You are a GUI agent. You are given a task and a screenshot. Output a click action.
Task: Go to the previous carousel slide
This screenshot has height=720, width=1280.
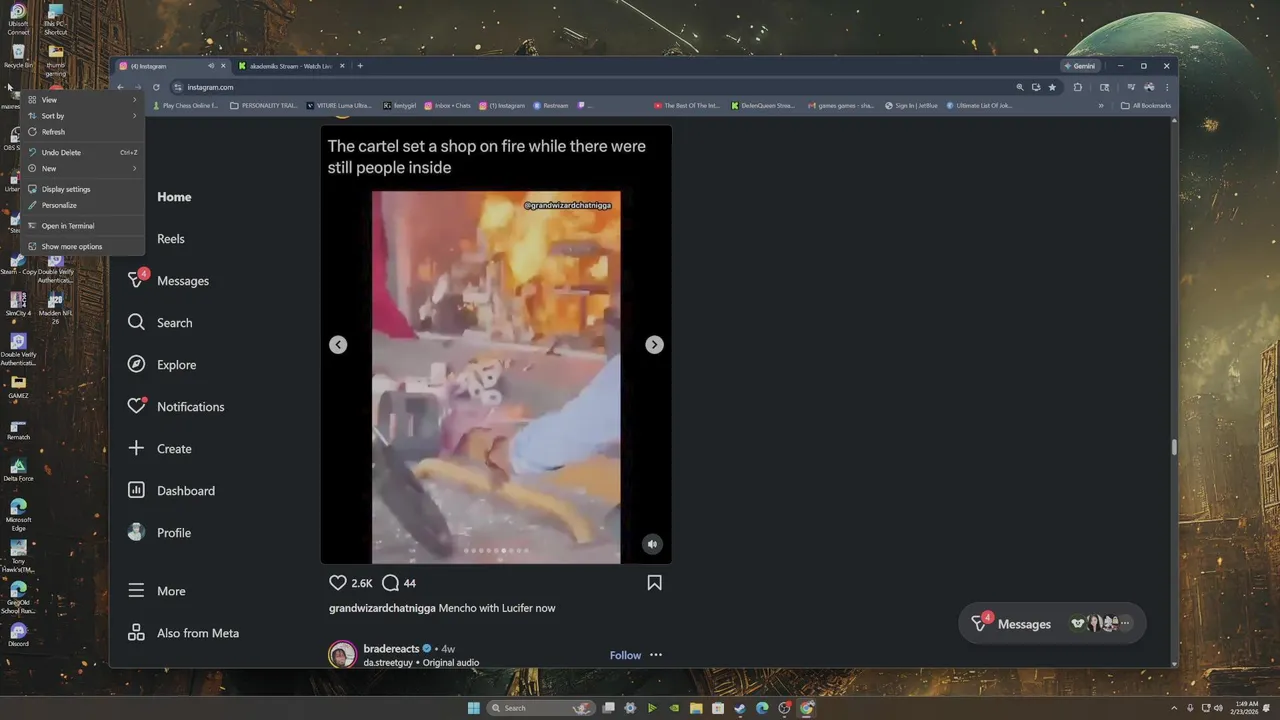click(x=338, y=345)
